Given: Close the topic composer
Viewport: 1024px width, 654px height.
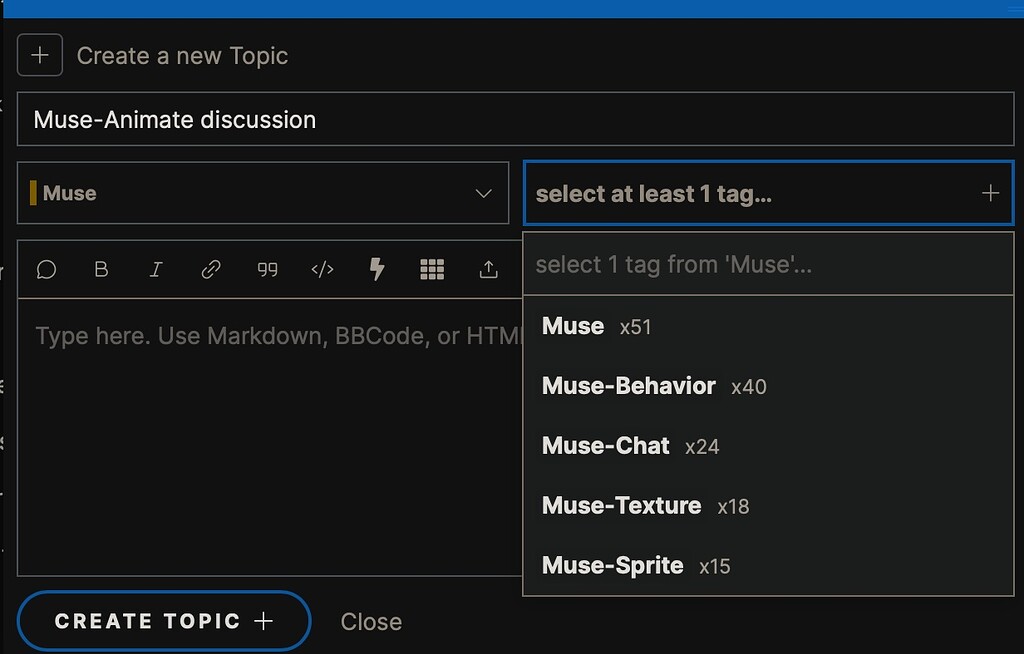Looking at the screenshot, I should click(371, 621).
